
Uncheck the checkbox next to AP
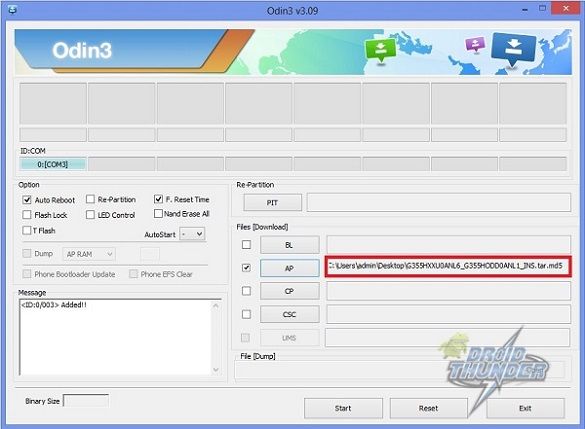tap(246, 267)
